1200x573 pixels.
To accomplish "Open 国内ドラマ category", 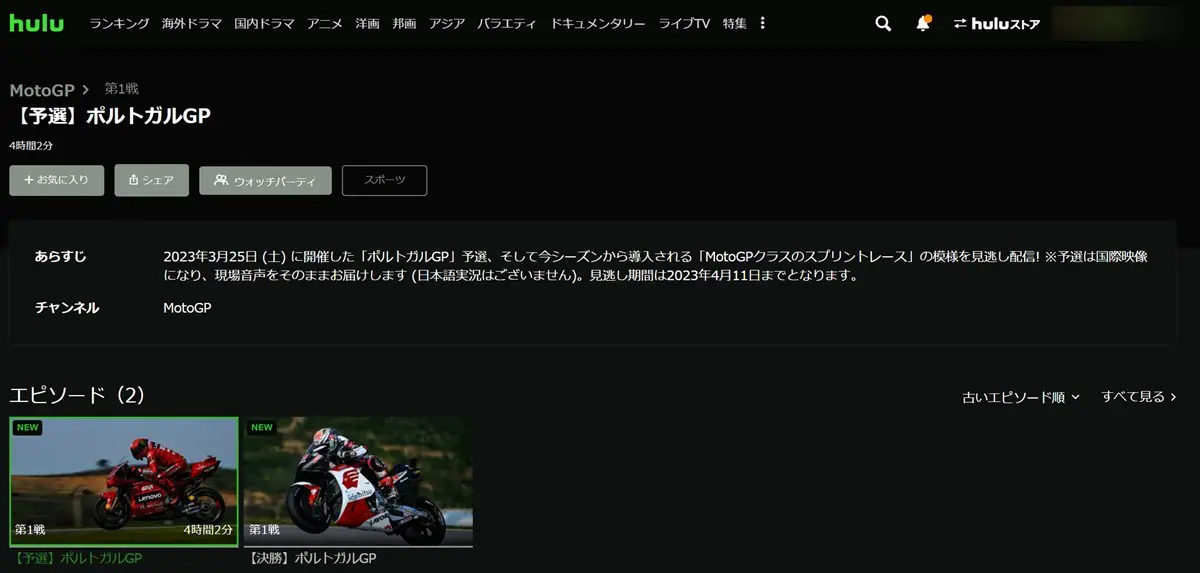I will point(264,23).
